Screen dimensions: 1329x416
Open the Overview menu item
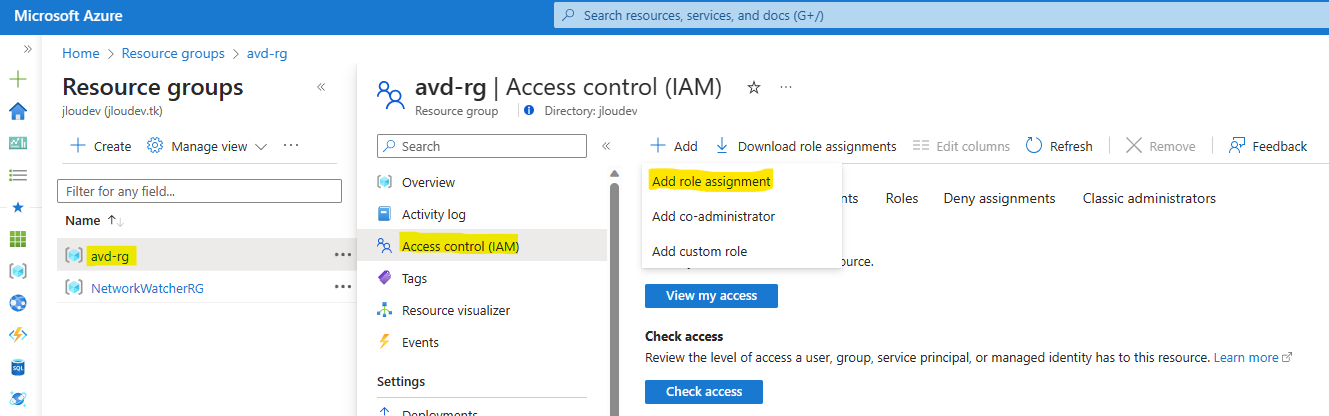point(428,183)
